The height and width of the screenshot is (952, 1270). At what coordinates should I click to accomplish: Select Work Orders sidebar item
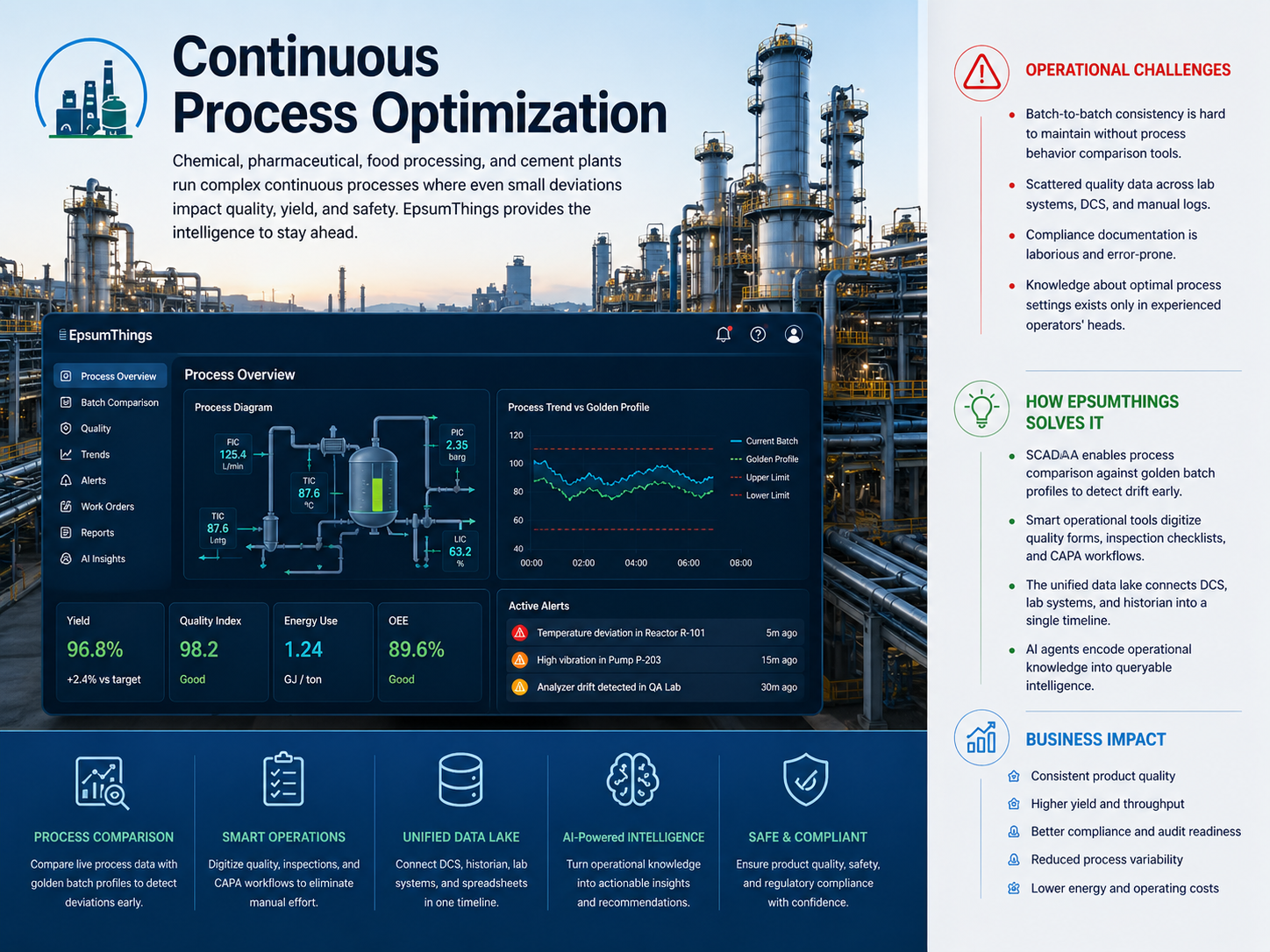[111, 507]
